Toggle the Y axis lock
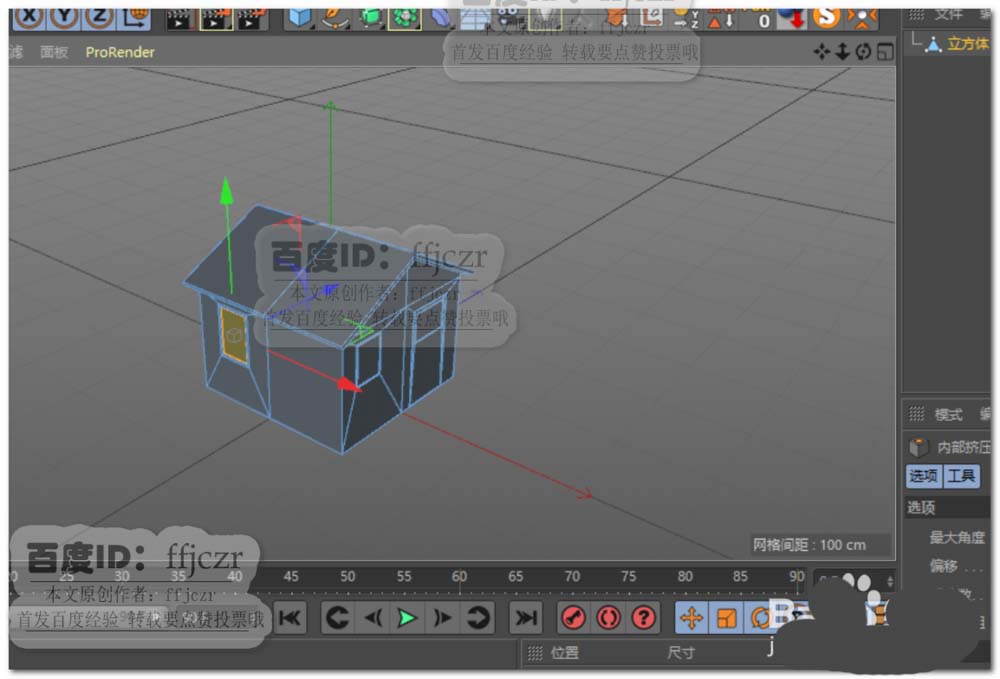Viewport: 1000px width, 679px height. (x=64, y=17)
